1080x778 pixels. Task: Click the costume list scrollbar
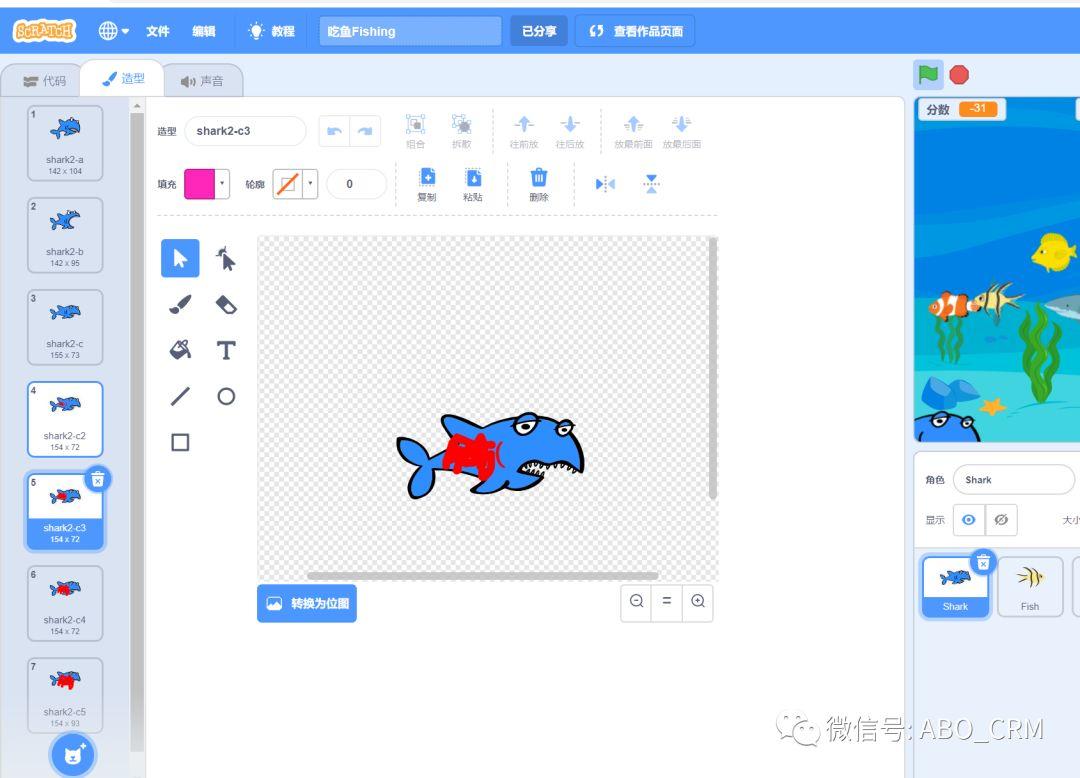click(x=137, y=430)
